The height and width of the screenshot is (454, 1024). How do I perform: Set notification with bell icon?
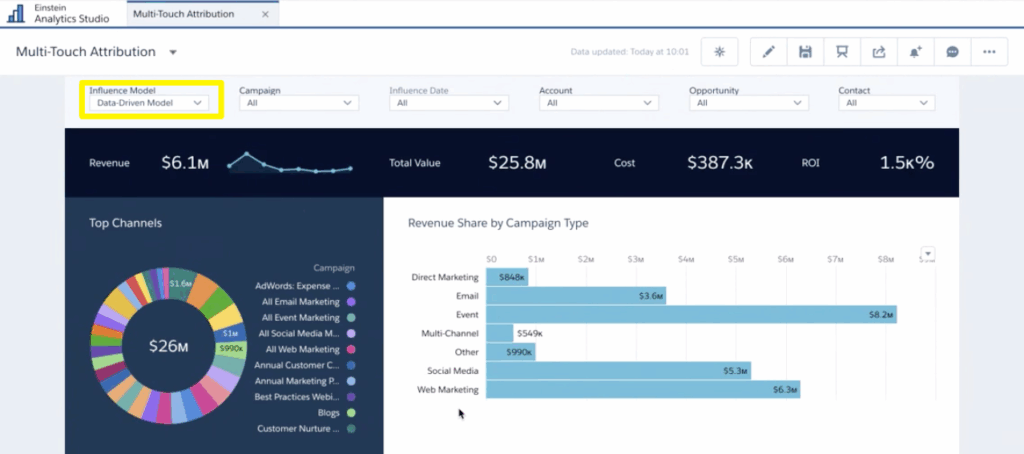click(x=916, y=52)
